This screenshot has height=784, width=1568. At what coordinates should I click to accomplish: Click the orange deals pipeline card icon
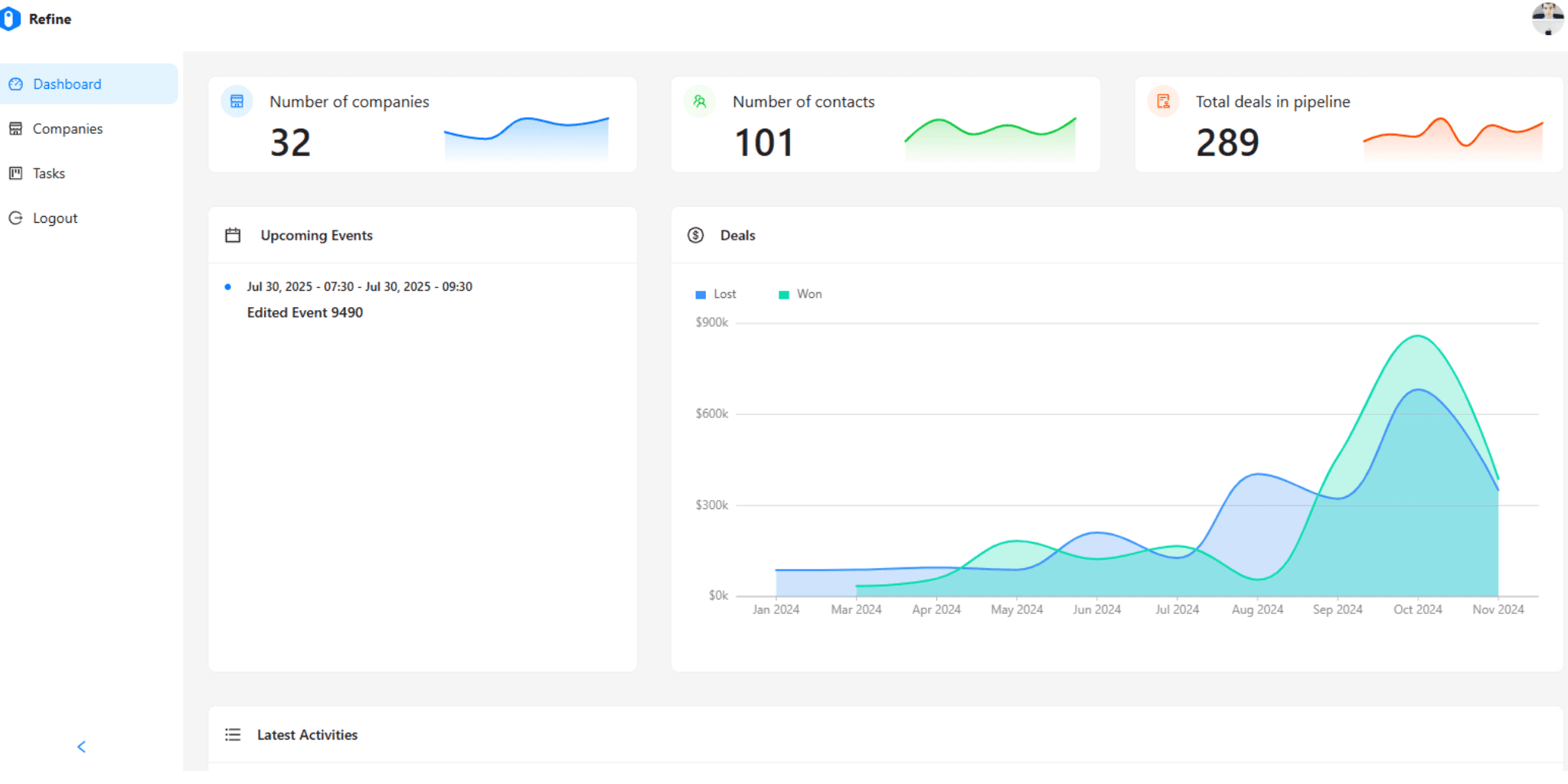[x=1163, y=101]
